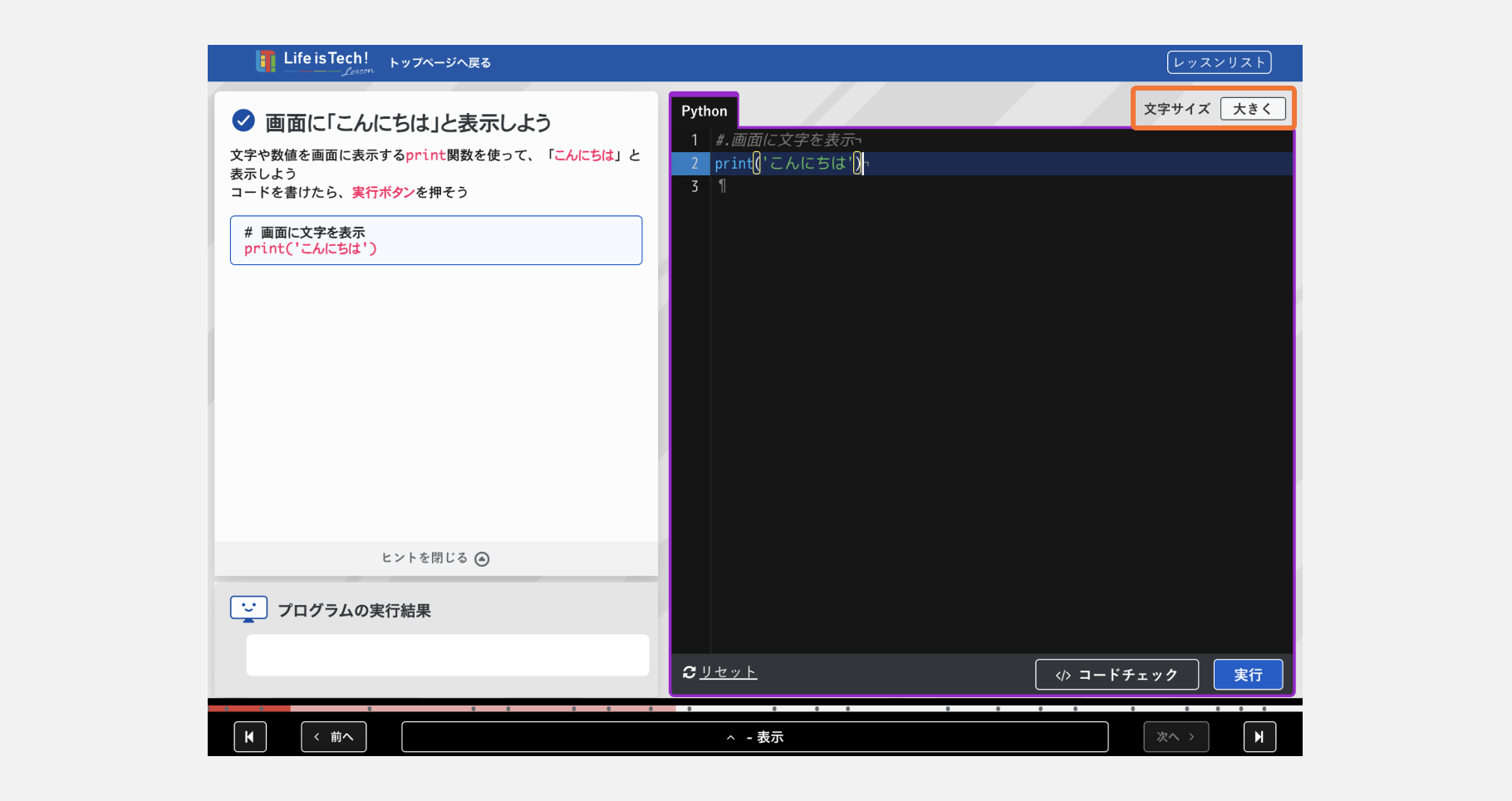Click the heading 画面に「こんにちは」と表示しよう
This screenshot has width=1512, height=801.
click(408, 123)
